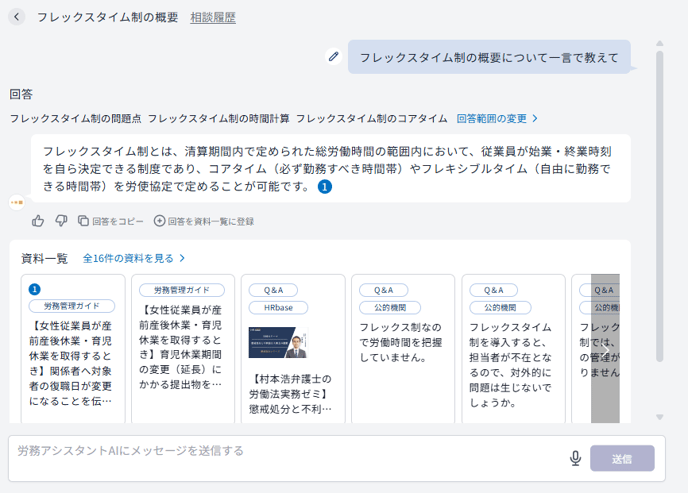Image resolution: width=688 pixels, height=493 pixels.
Task: Click the scrollbar down arrow
Action: (x=659, y=417)
